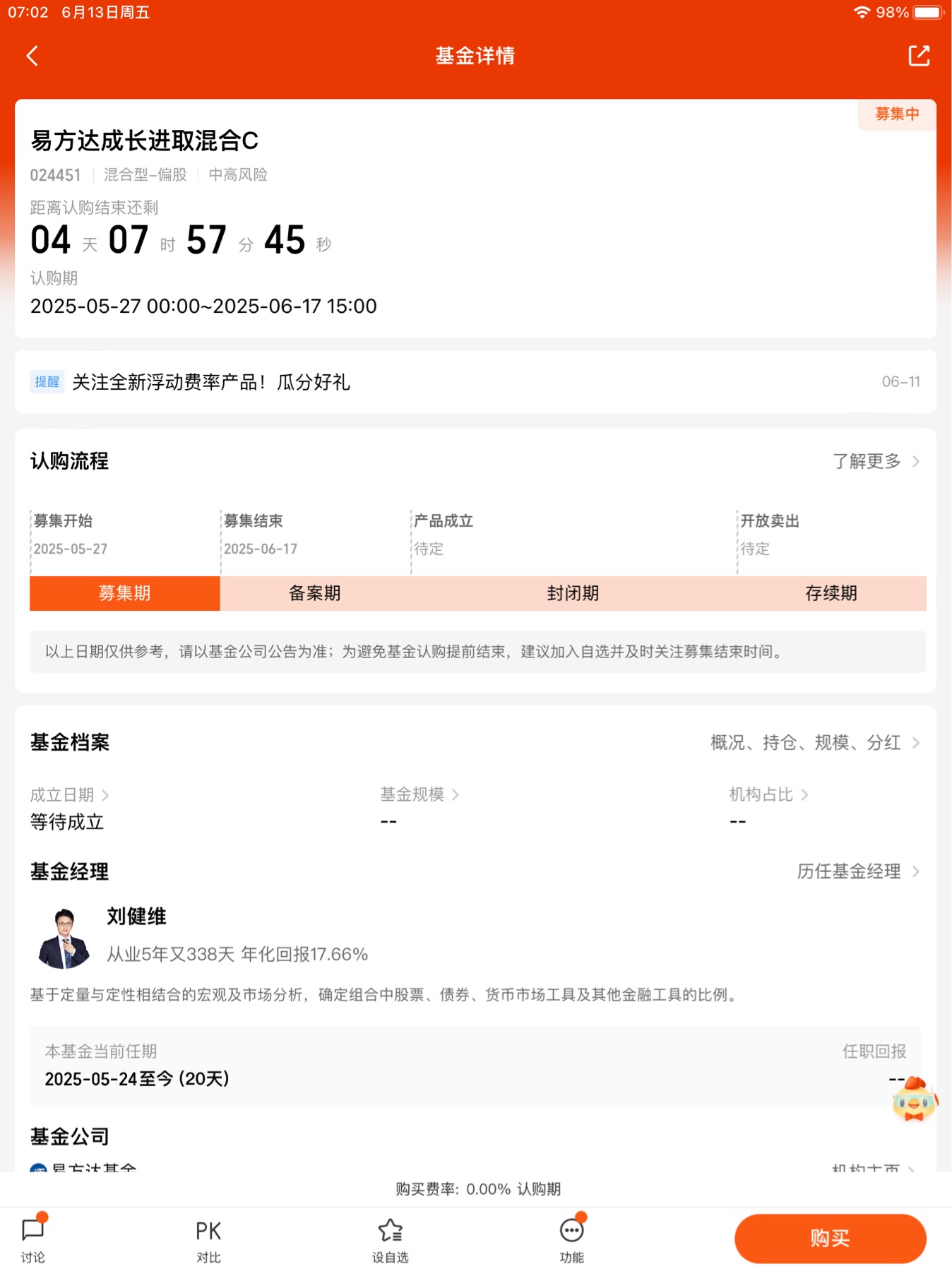Select the 存续期 stage segment

831,593
